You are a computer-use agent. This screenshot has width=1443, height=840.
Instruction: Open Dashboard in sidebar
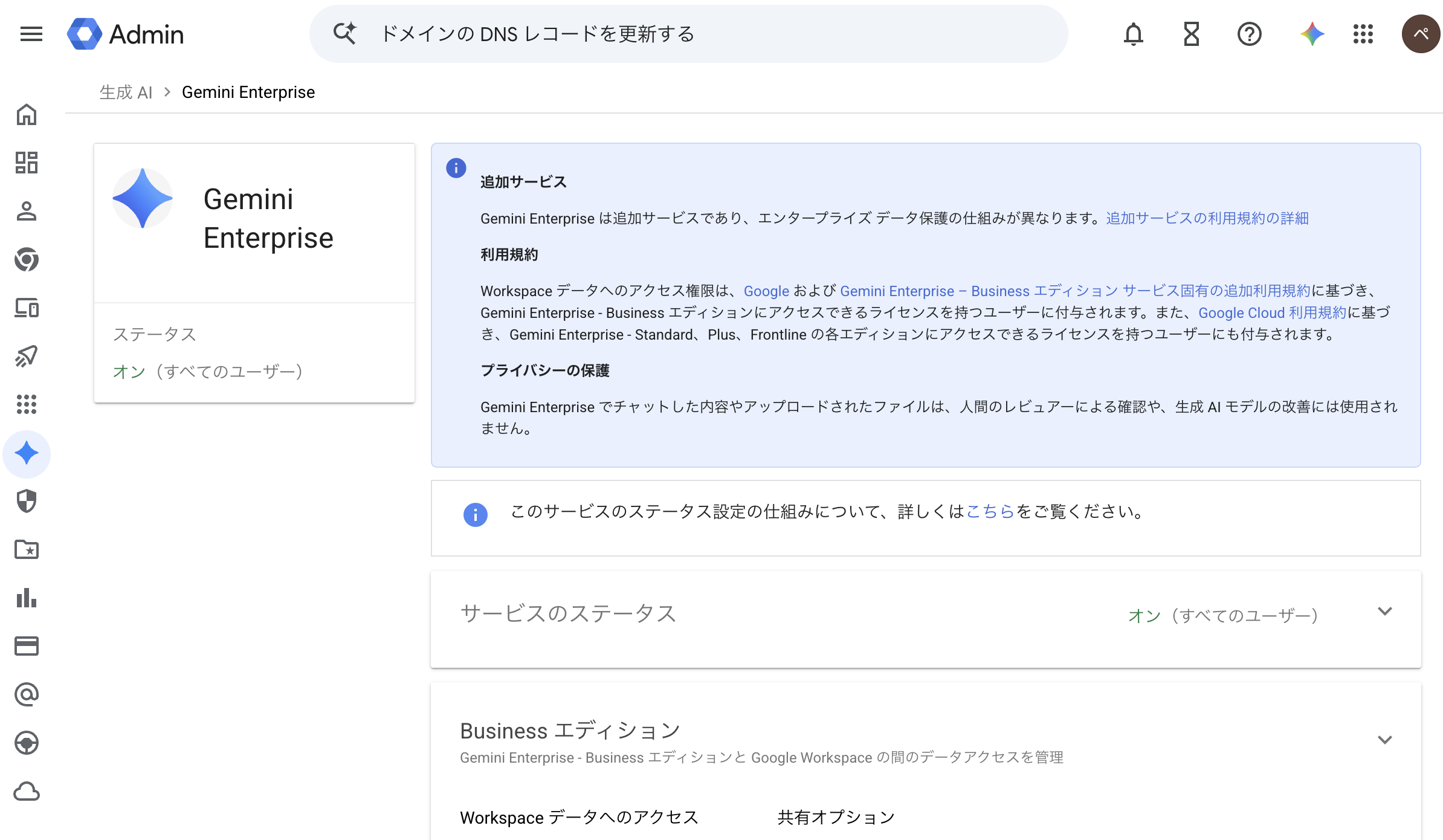(x=27, y=163)
